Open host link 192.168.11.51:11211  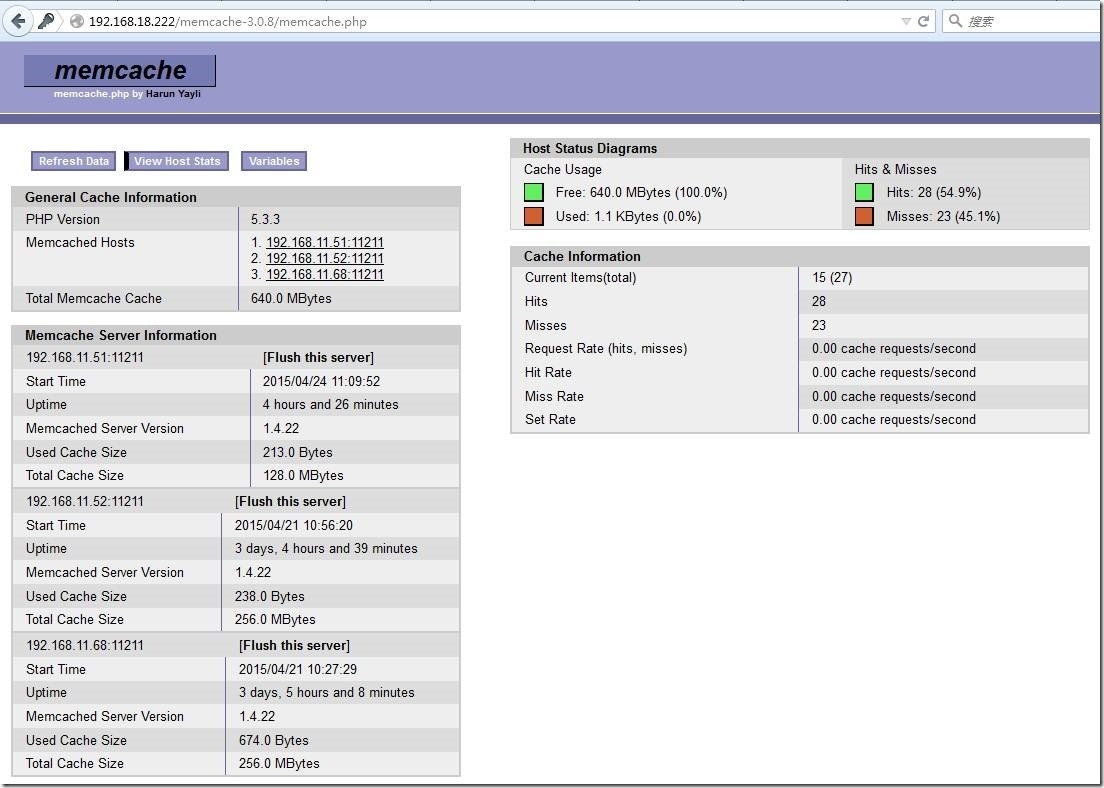(x=325, y=242)
